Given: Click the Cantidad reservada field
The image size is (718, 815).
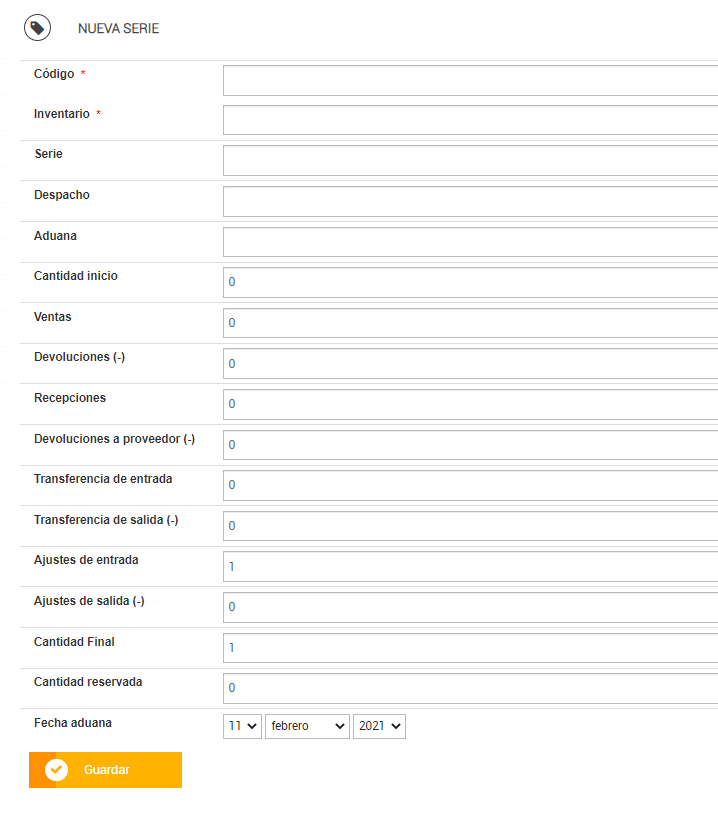Looking at the screenshot, I should [470, 688].
